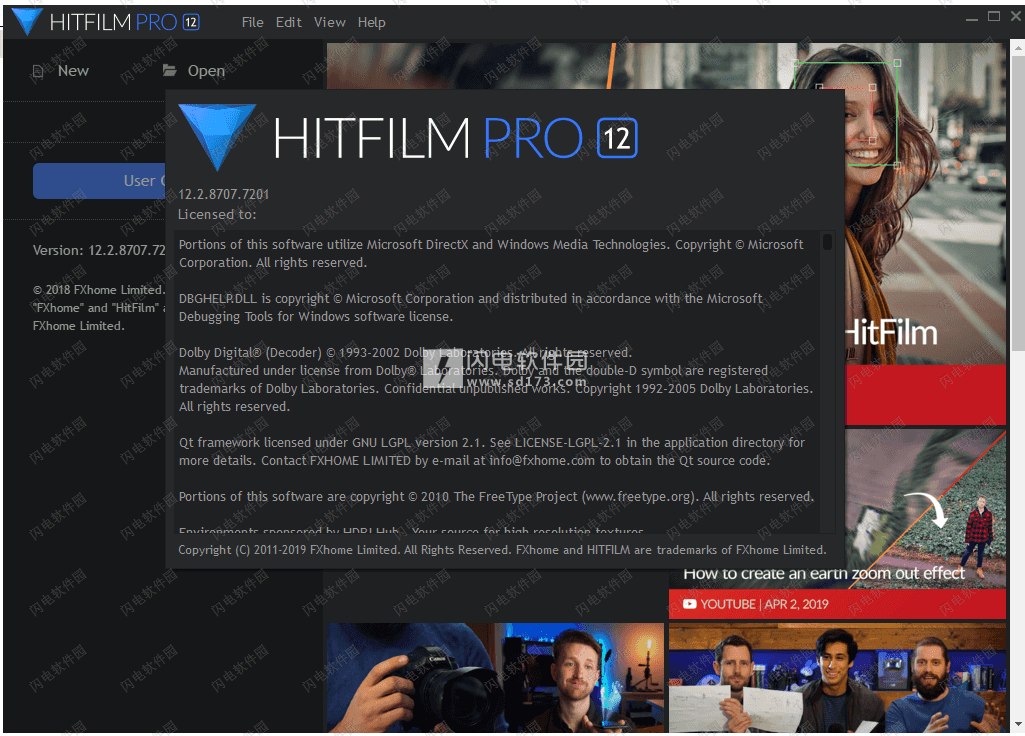This screenshot has height=736, width=1025.
Task: Click '© 2018 FXhome Limited' sidebar text
Action: 99,290
